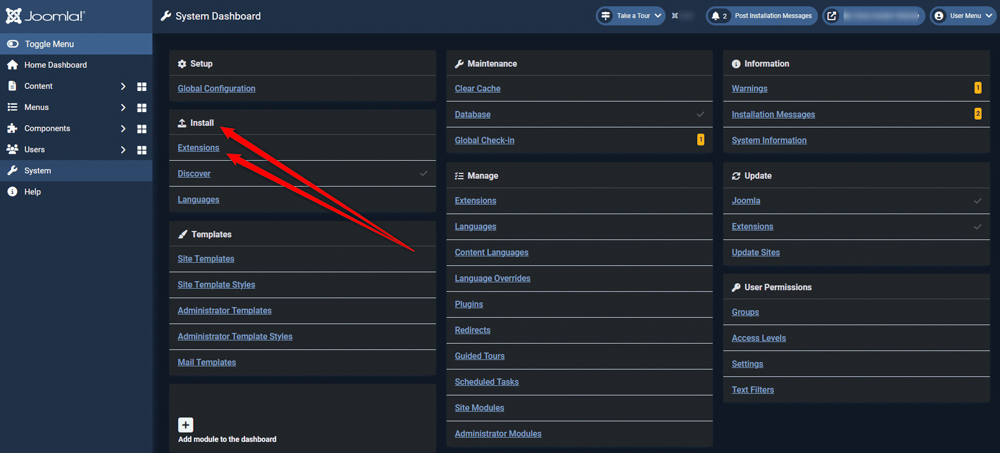The image size is (1000, 453).
Task: Click the Take a Tour signpost icon
Action: coord(606,16)
